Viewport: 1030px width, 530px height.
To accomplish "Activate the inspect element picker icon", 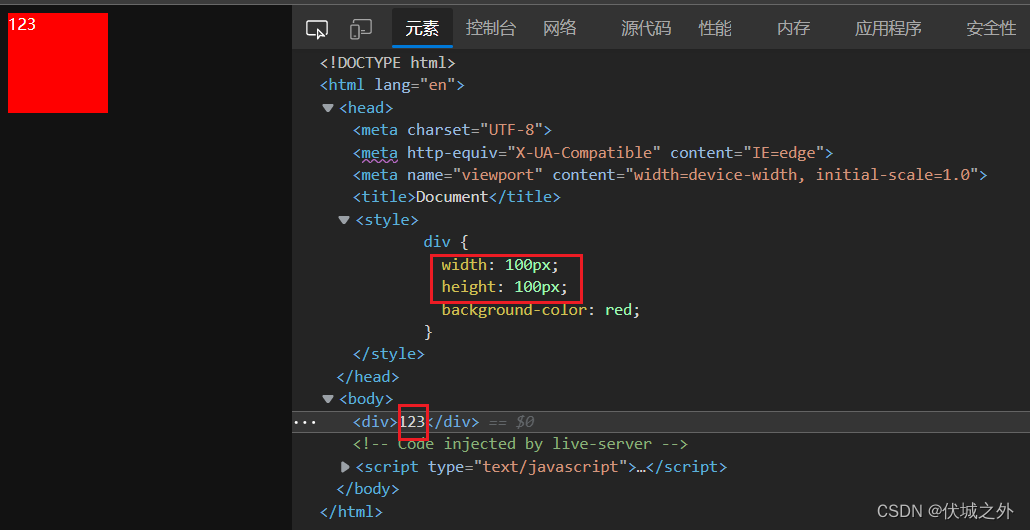I will pos(317,29).
